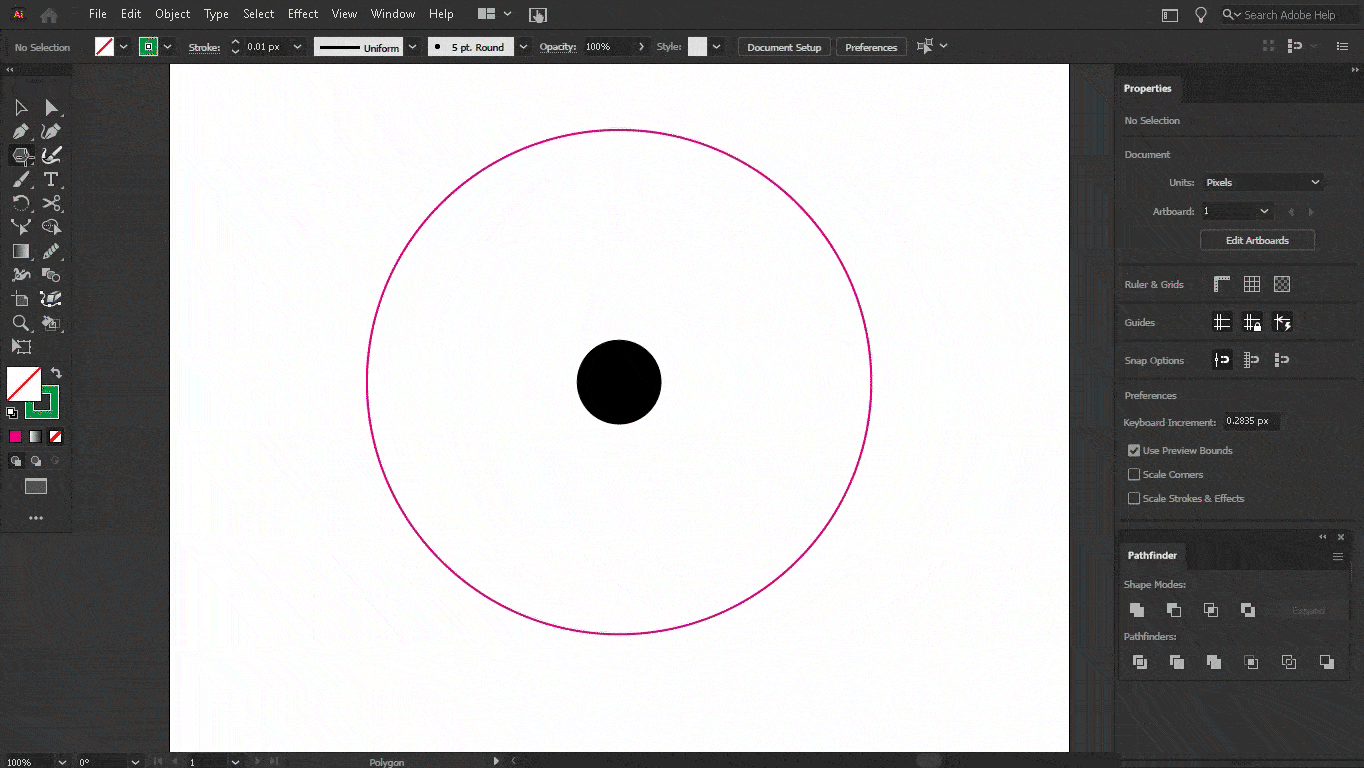Click the Edit Artboards button
Viewport: 1364px width, 768px height.
(1257, 241)
